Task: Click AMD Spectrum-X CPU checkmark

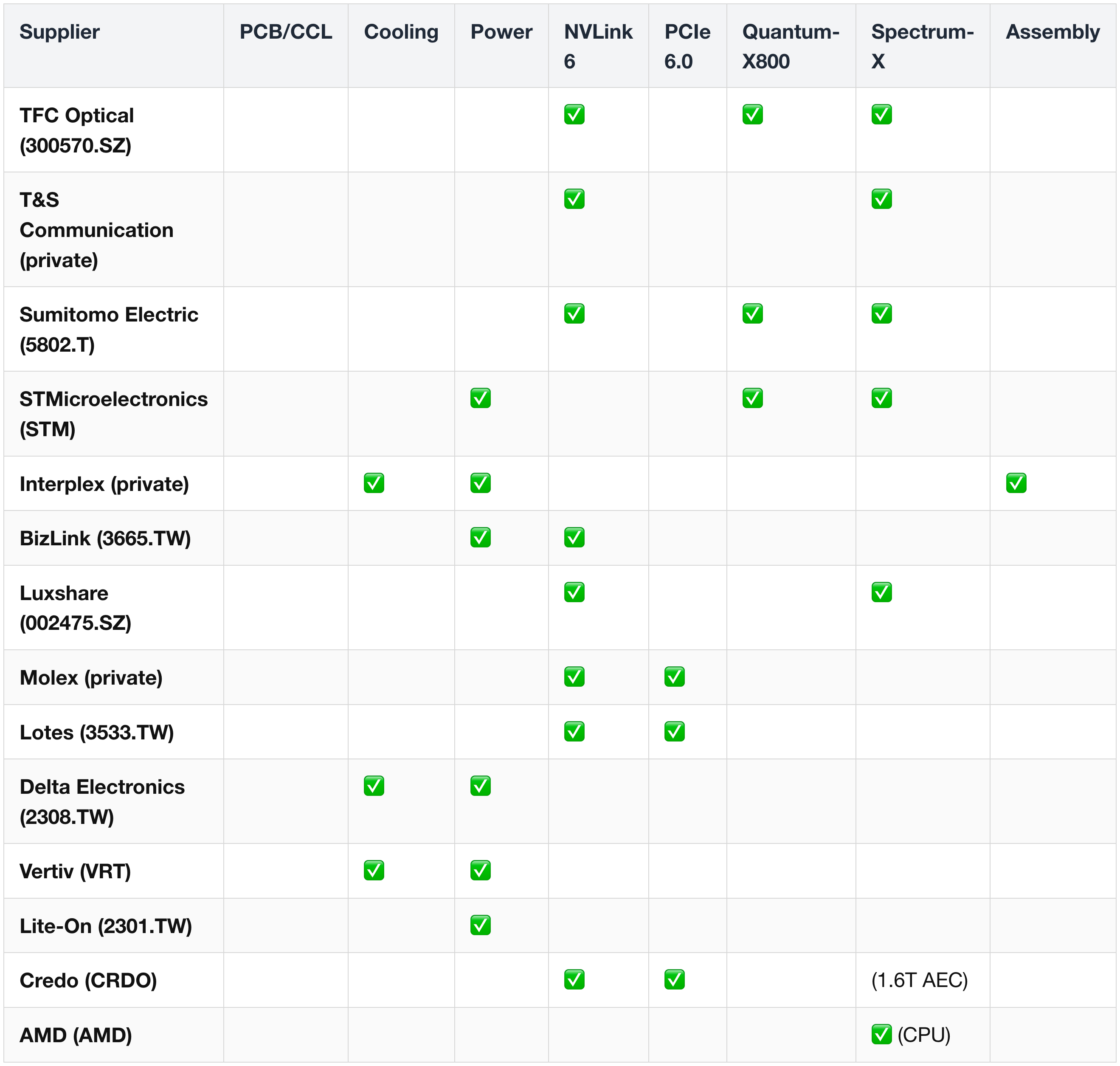Action: (881, 1034)
